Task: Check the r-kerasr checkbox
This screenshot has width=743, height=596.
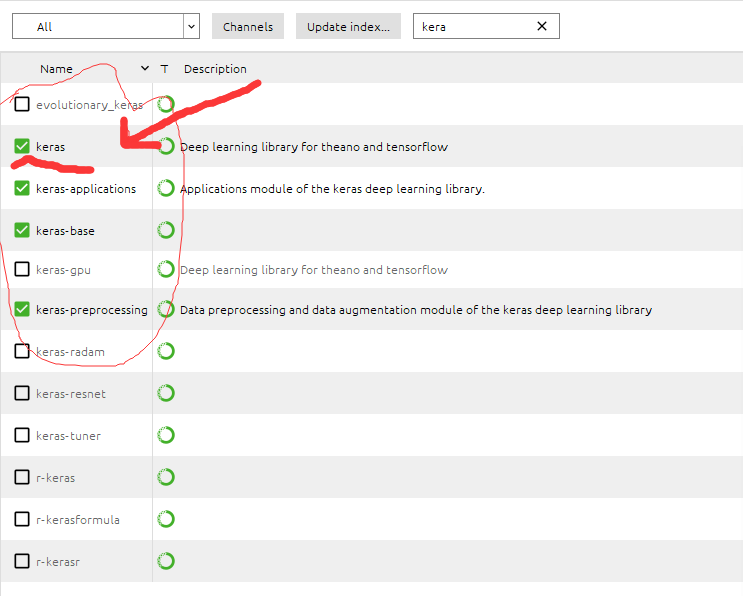Action: pos(22,561)
